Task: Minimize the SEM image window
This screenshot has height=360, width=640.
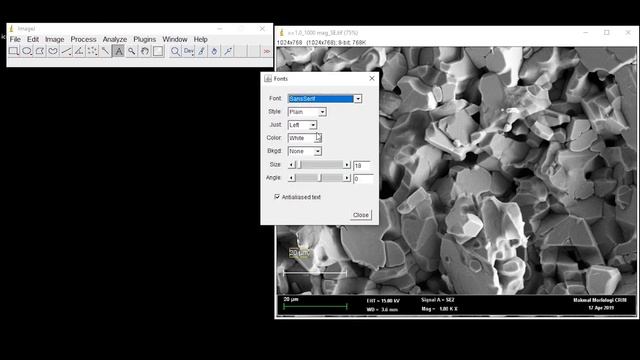Action: pos(586,33)
